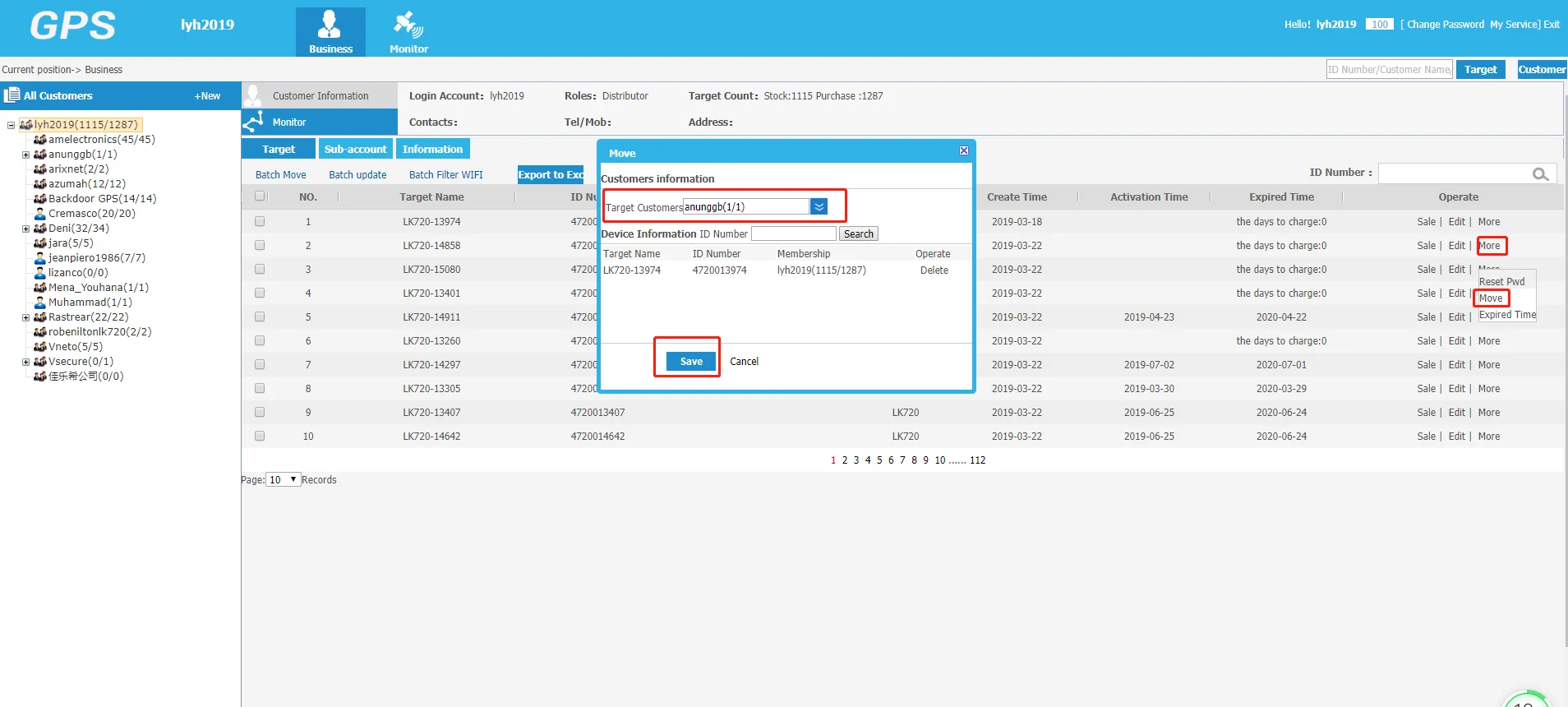Select the amelectronics(45/45) group icon
Image resolution: width=1568 pixels, height=707 pixels.
[x=39, y=140]
